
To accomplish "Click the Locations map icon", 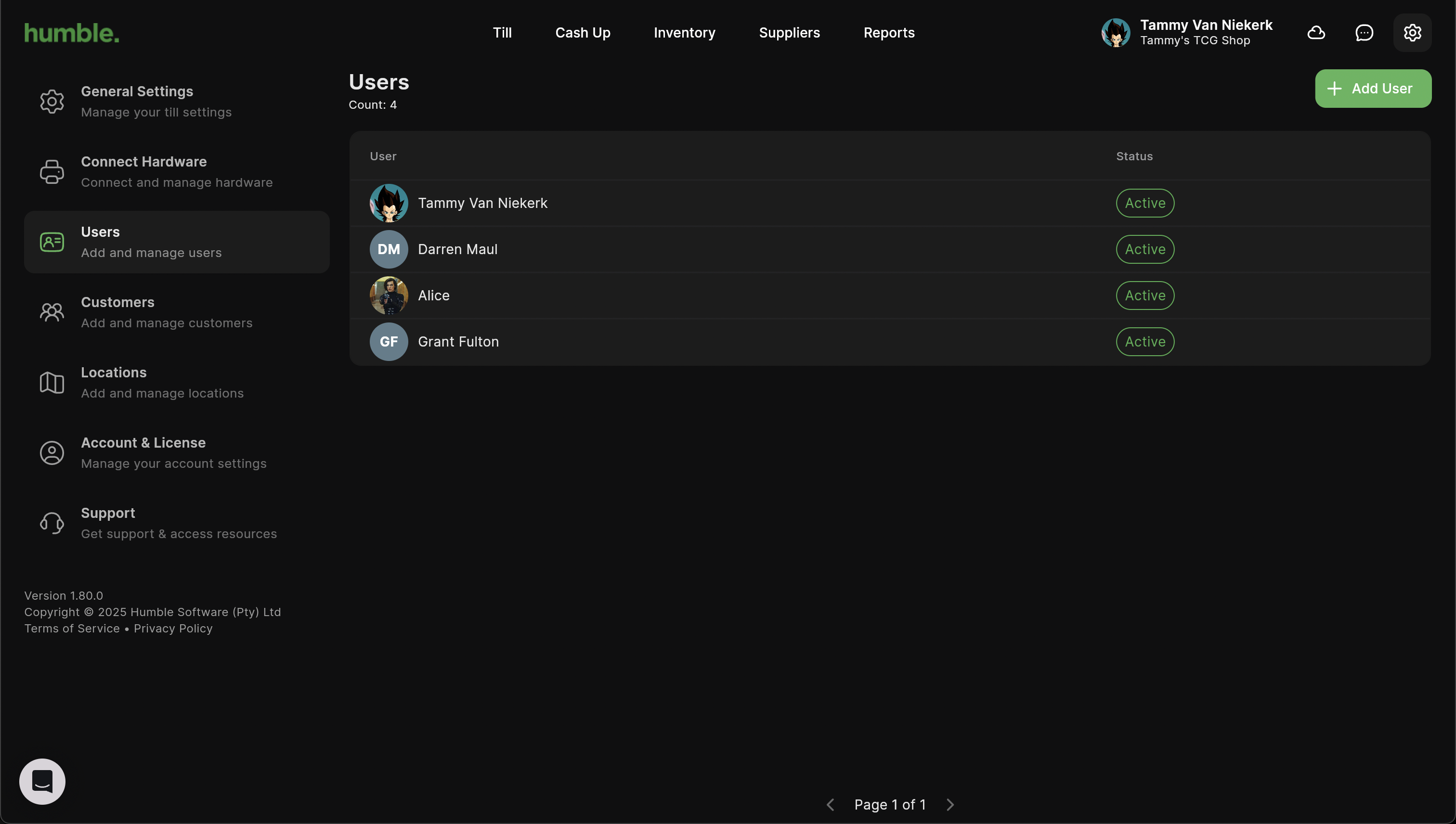I will 52,383.
